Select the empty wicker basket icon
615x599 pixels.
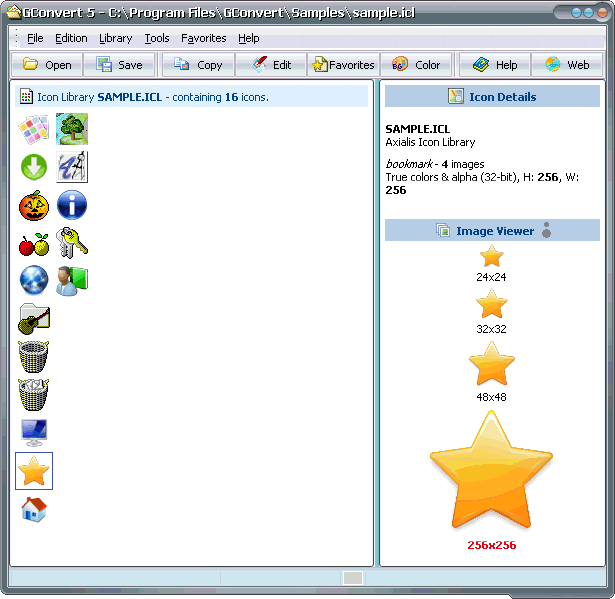click(34, 357)
